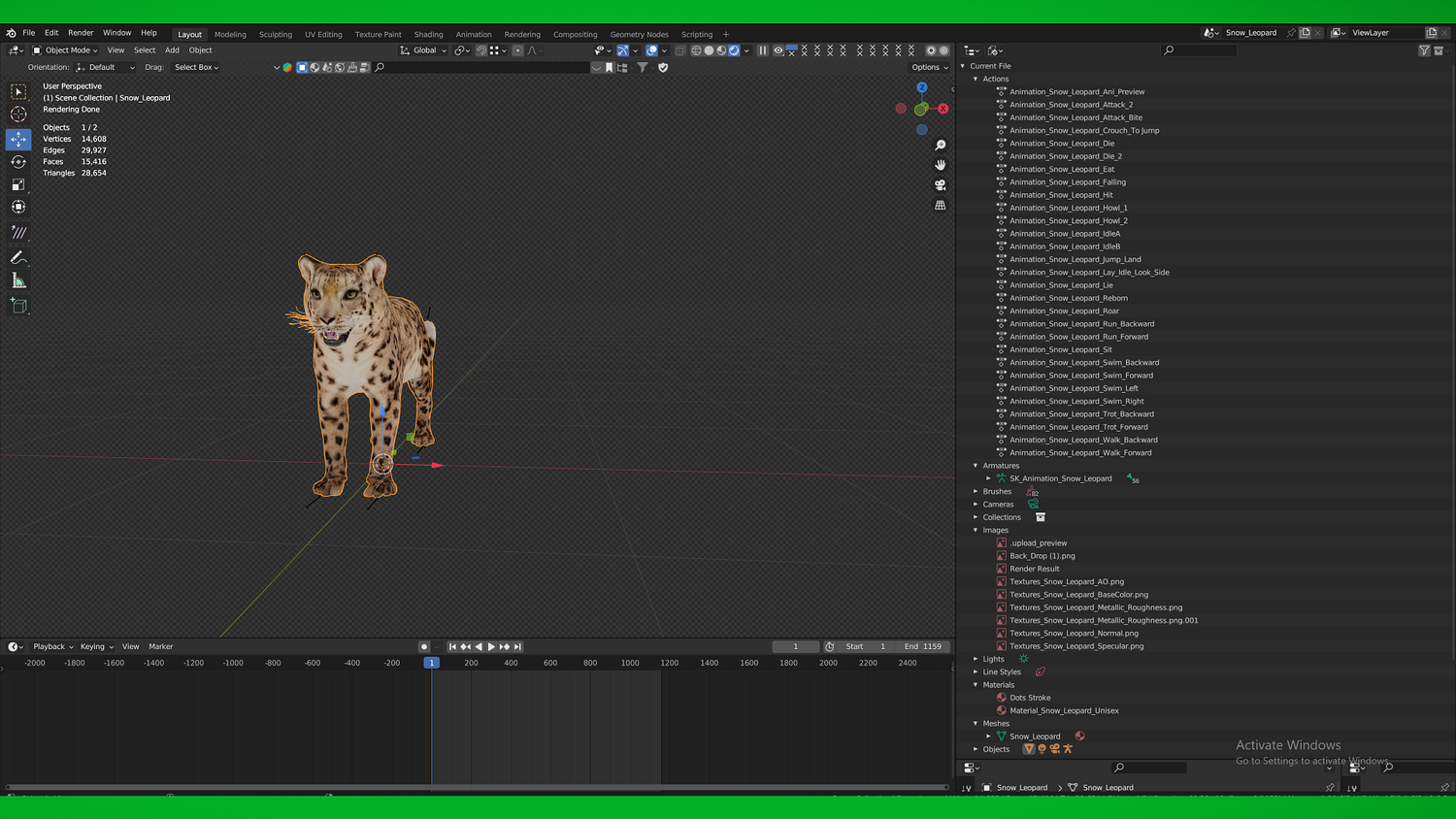Viewport: 1456px width, 819px height.
Task: Play the animation in reverse
Action: (x=479, y=647)
